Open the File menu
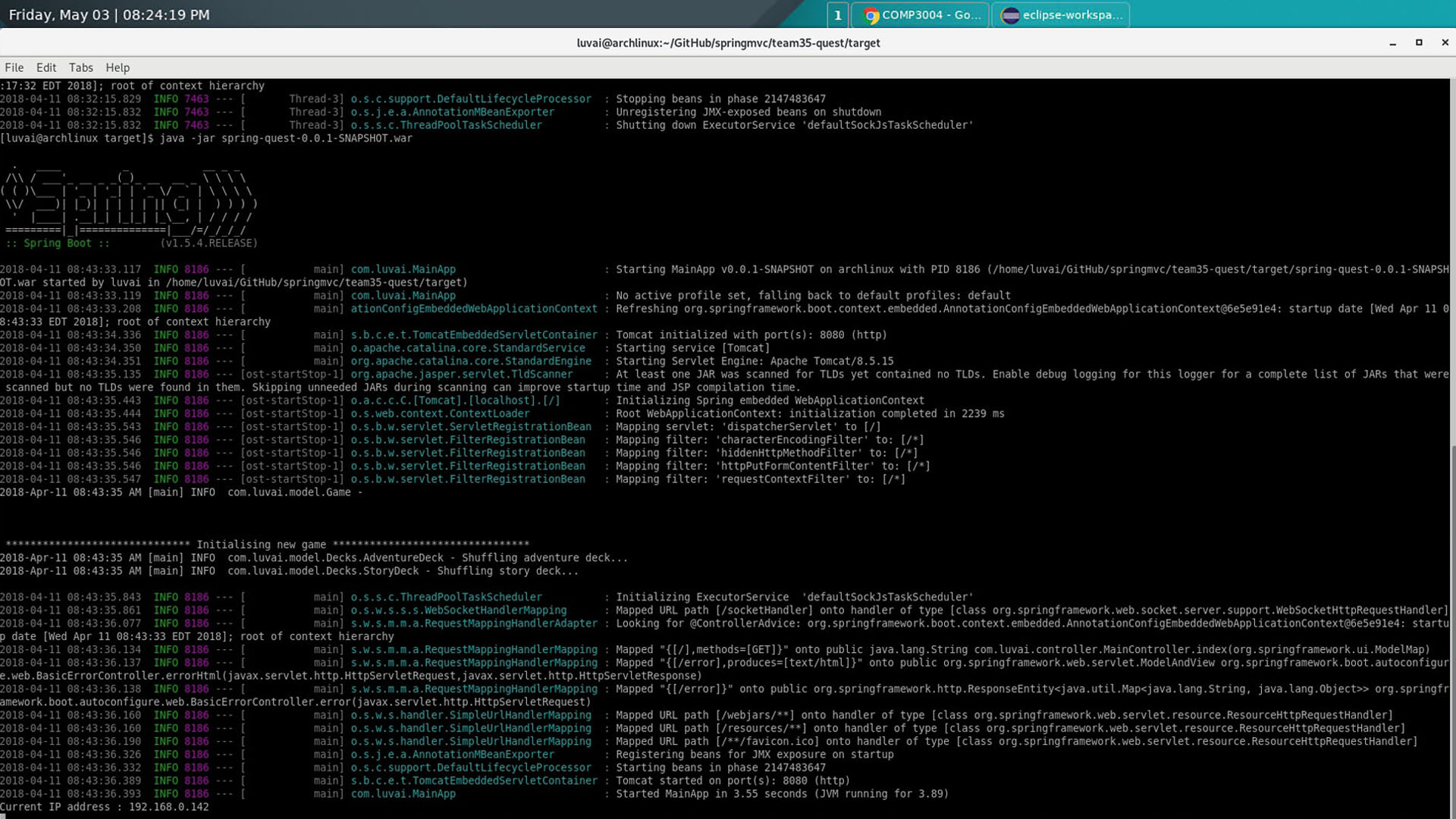 pyautogui.click(x=14, y=67)
